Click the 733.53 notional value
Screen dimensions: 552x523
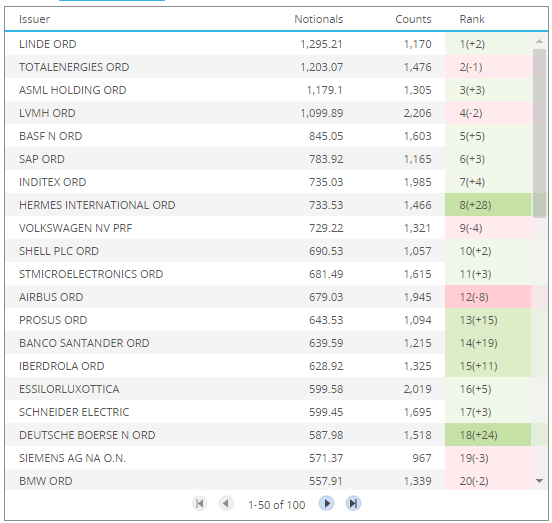tap(326, 205)
